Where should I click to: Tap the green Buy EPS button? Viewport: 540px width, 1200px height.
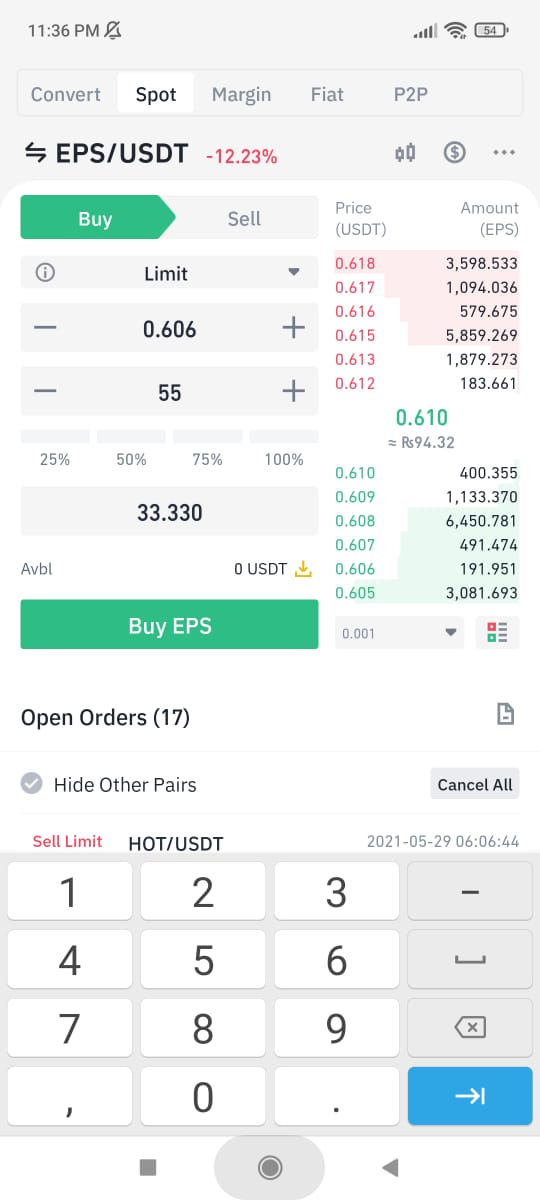pyautogui.click(x=170, y=625)
